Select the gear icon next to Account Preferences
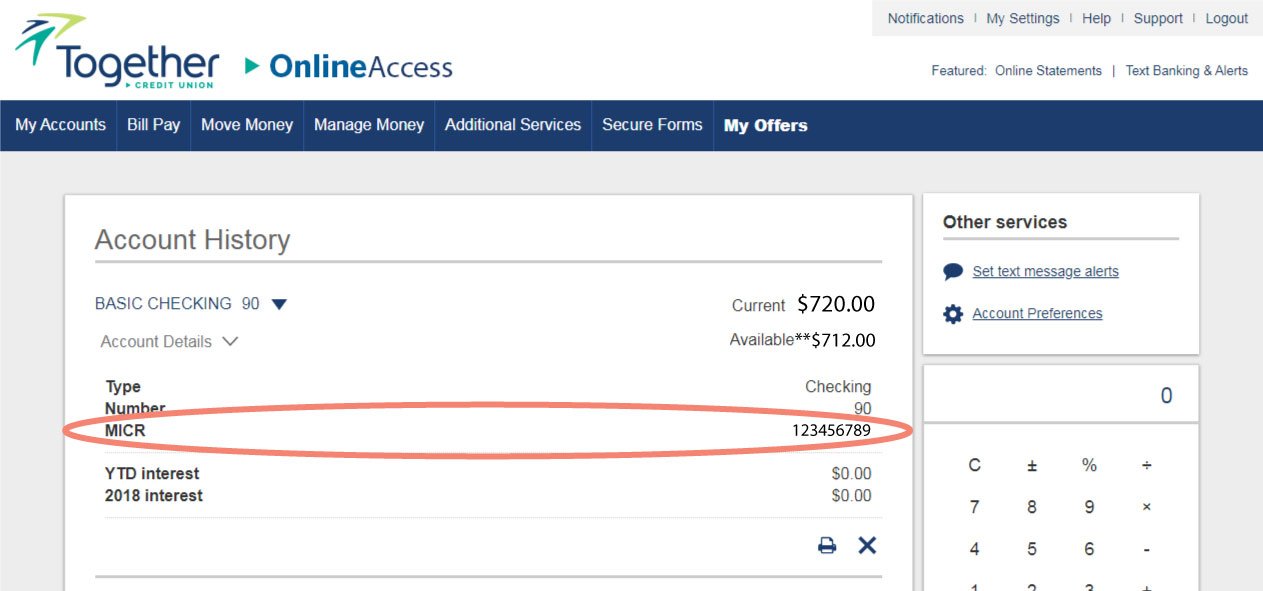 (x=952, y=313)
